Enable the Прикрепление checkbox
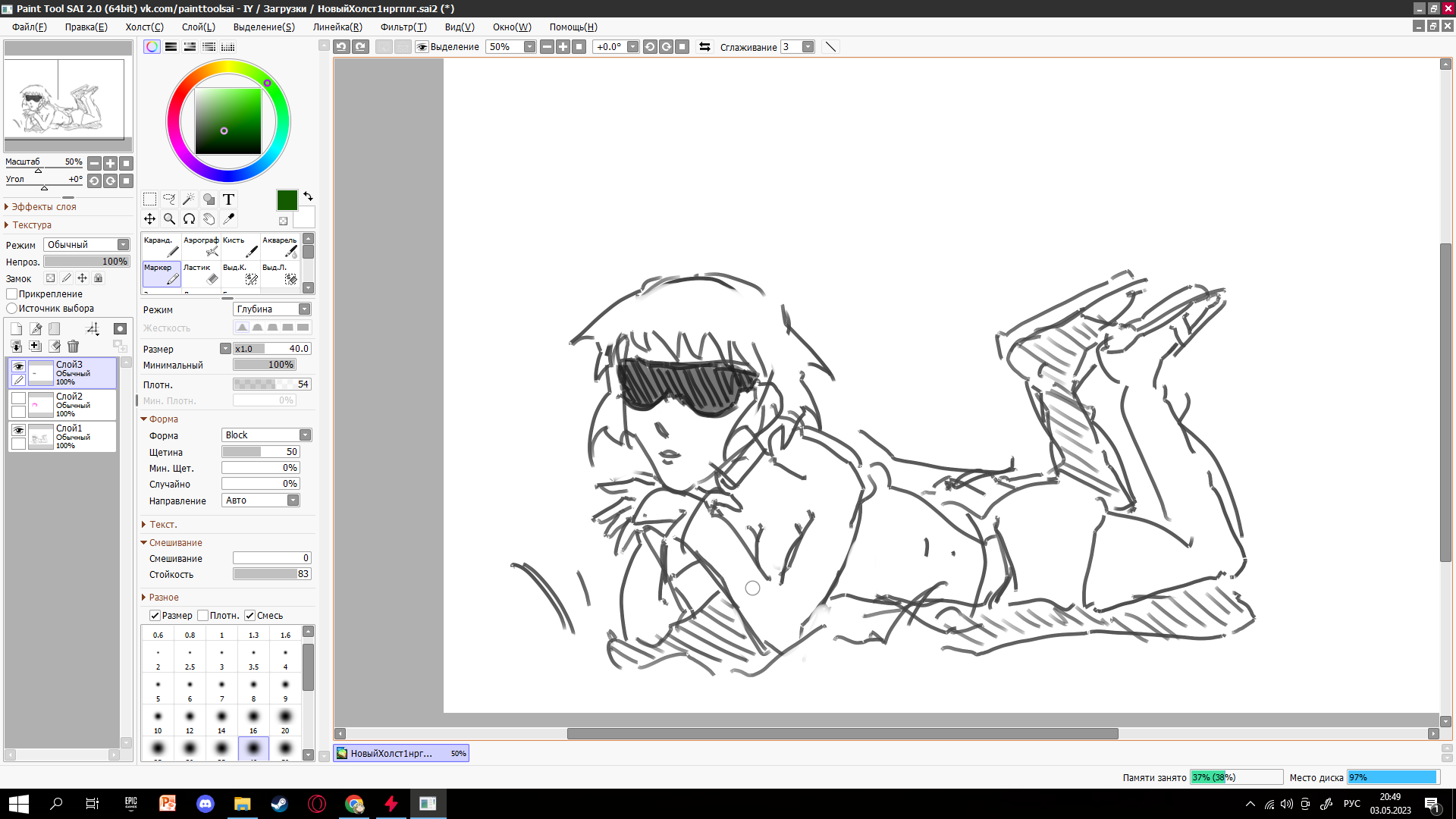Viewport: 1456px width, 819px height. (x=12, y=294)
